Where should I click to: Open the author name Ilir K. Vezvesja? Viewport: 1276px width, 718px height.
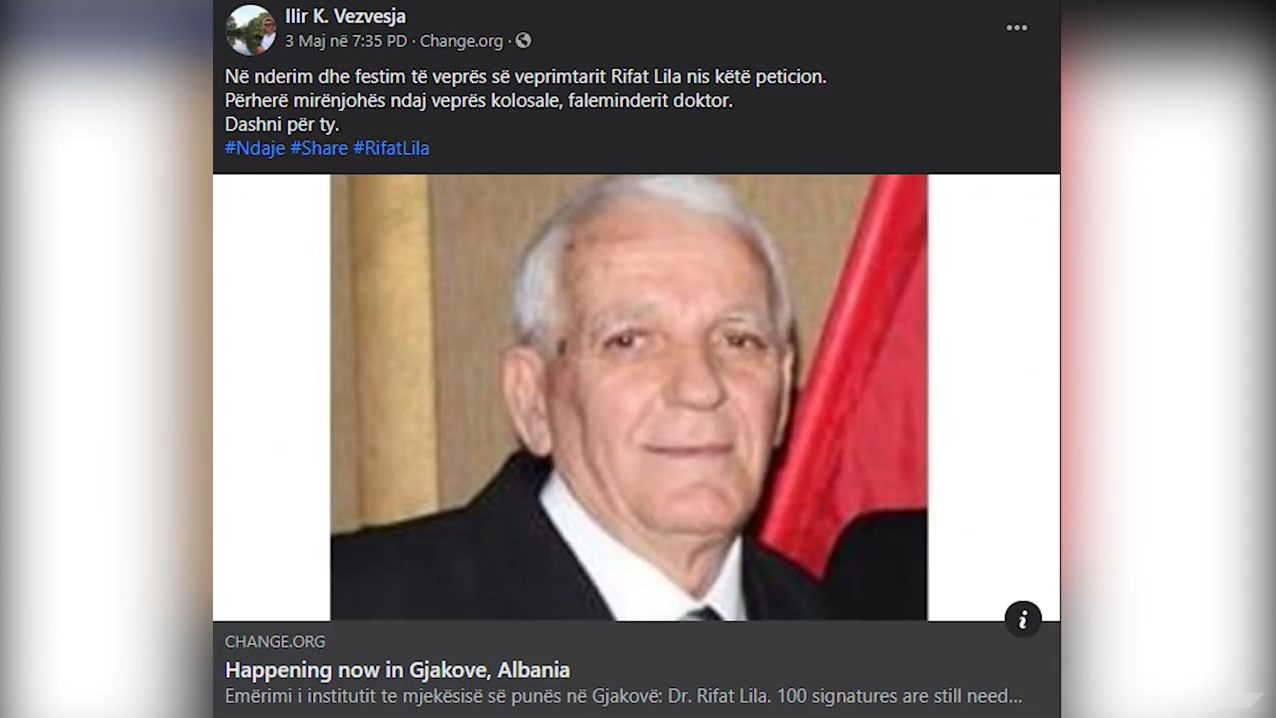[x=345, y=16]
